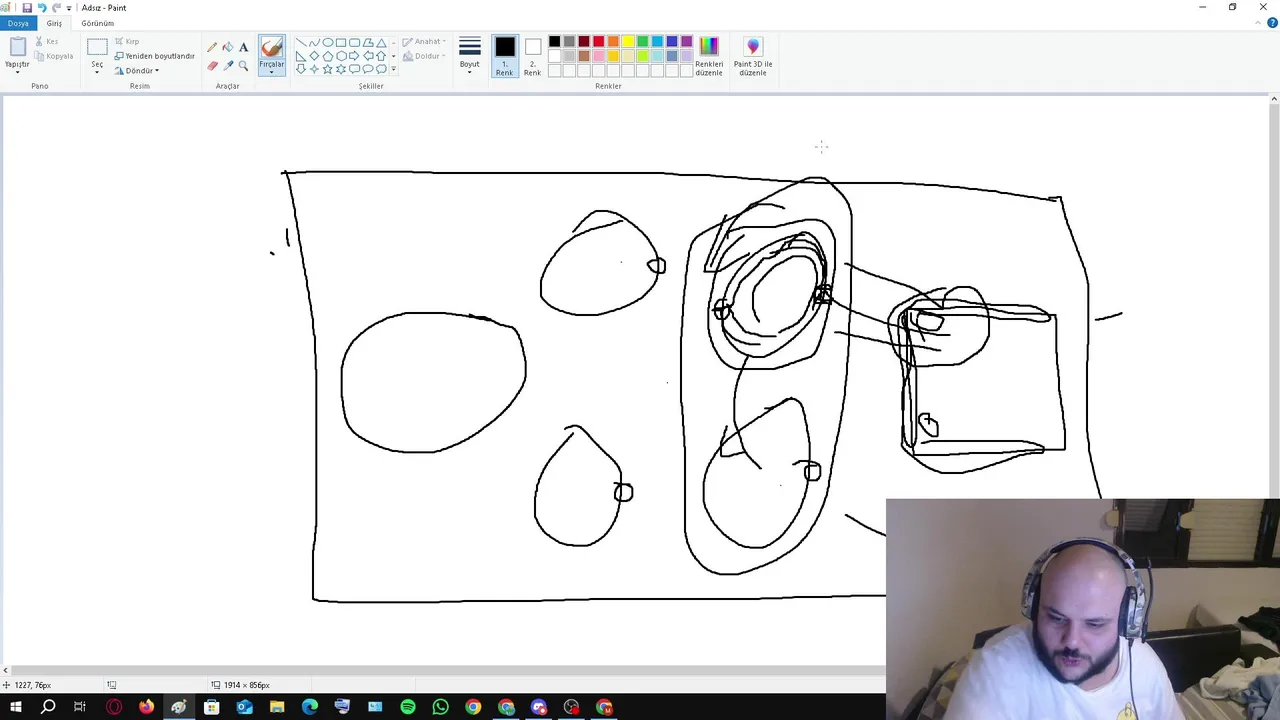1280x720 pixels.
Task: Click the Kes cut button
Action: tap(47, 42)
